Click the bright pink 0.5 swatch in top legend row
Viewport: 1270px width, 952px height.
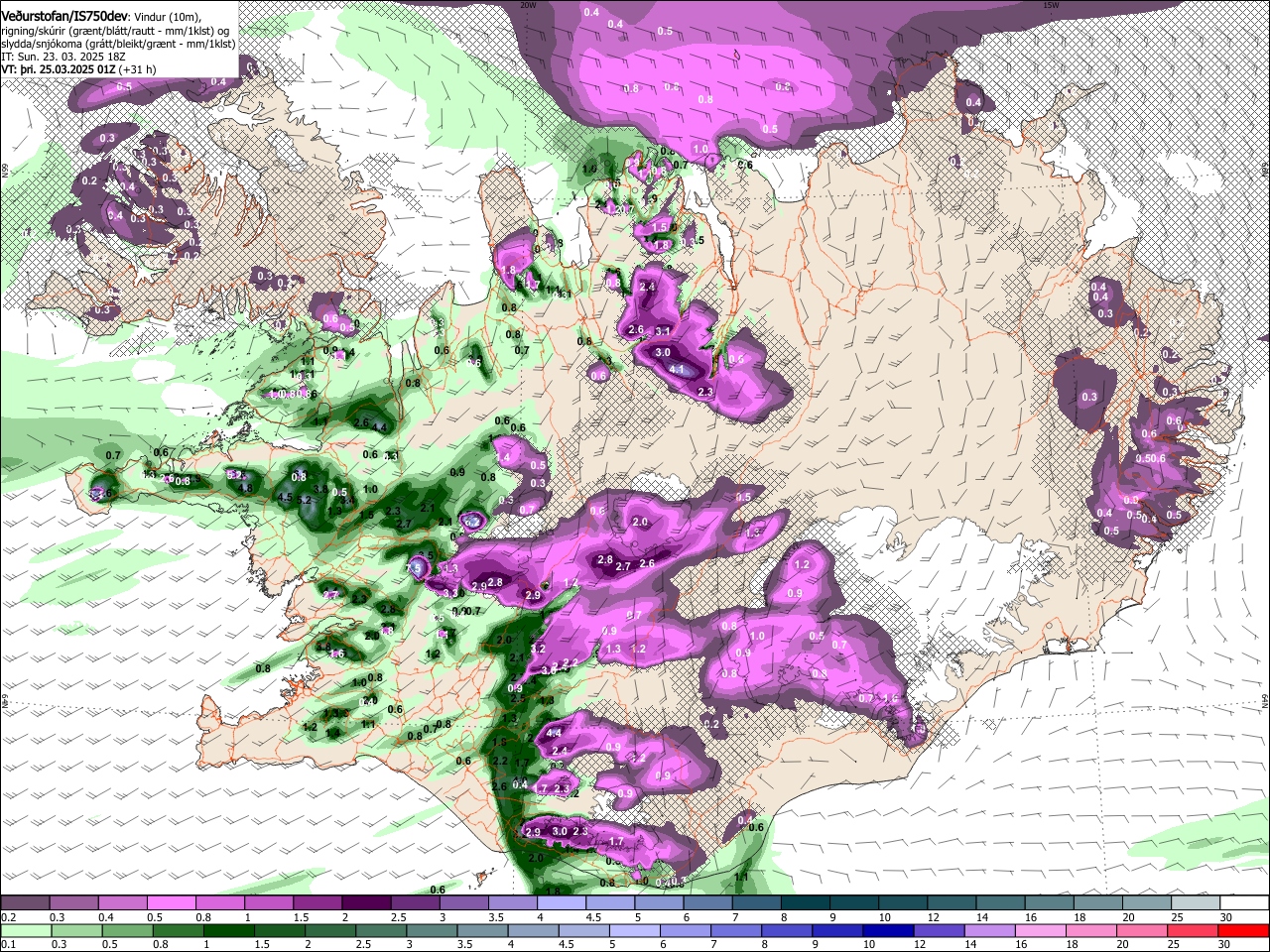171,902
